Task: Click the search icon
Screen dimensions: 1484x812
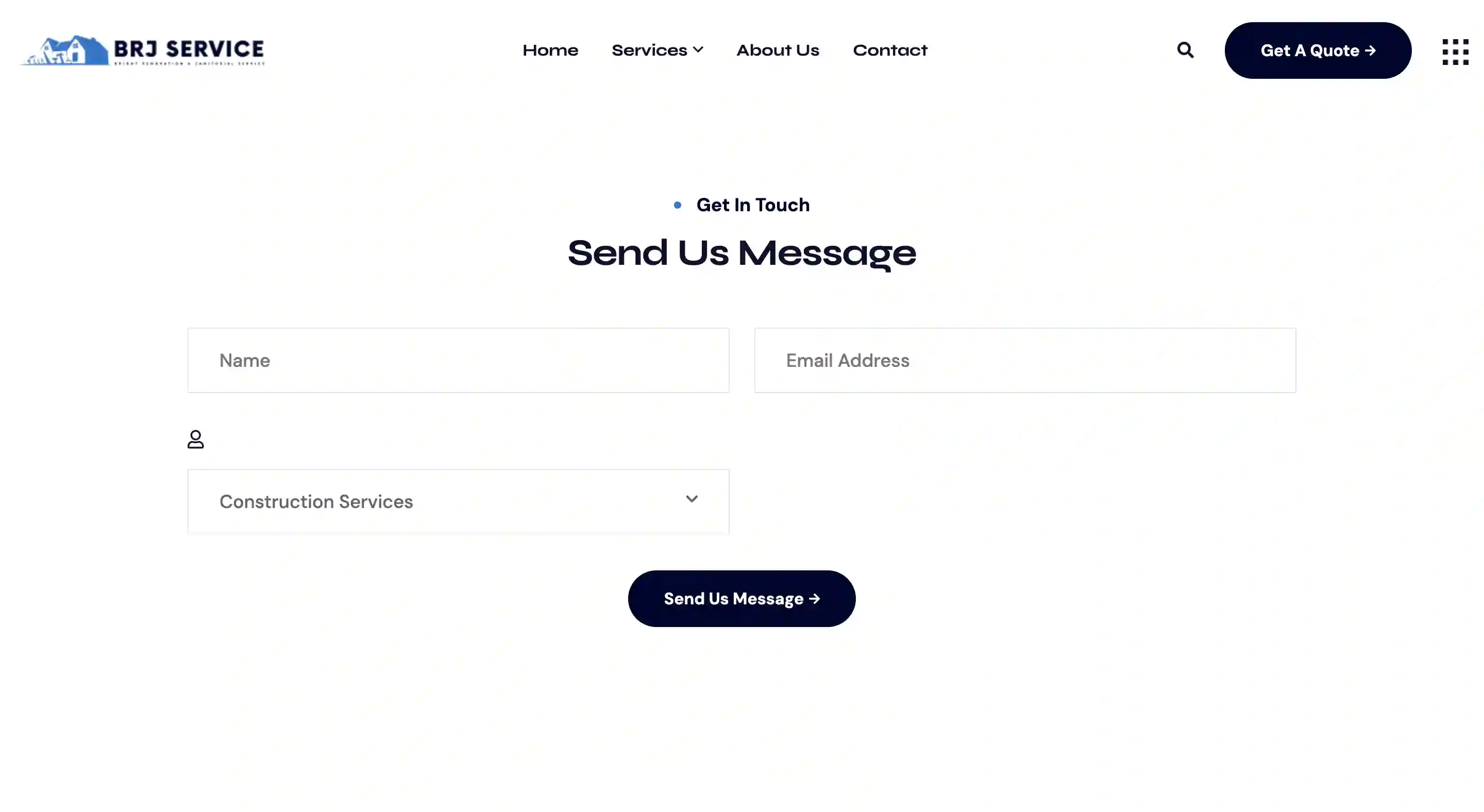Action: (1185, 50)
